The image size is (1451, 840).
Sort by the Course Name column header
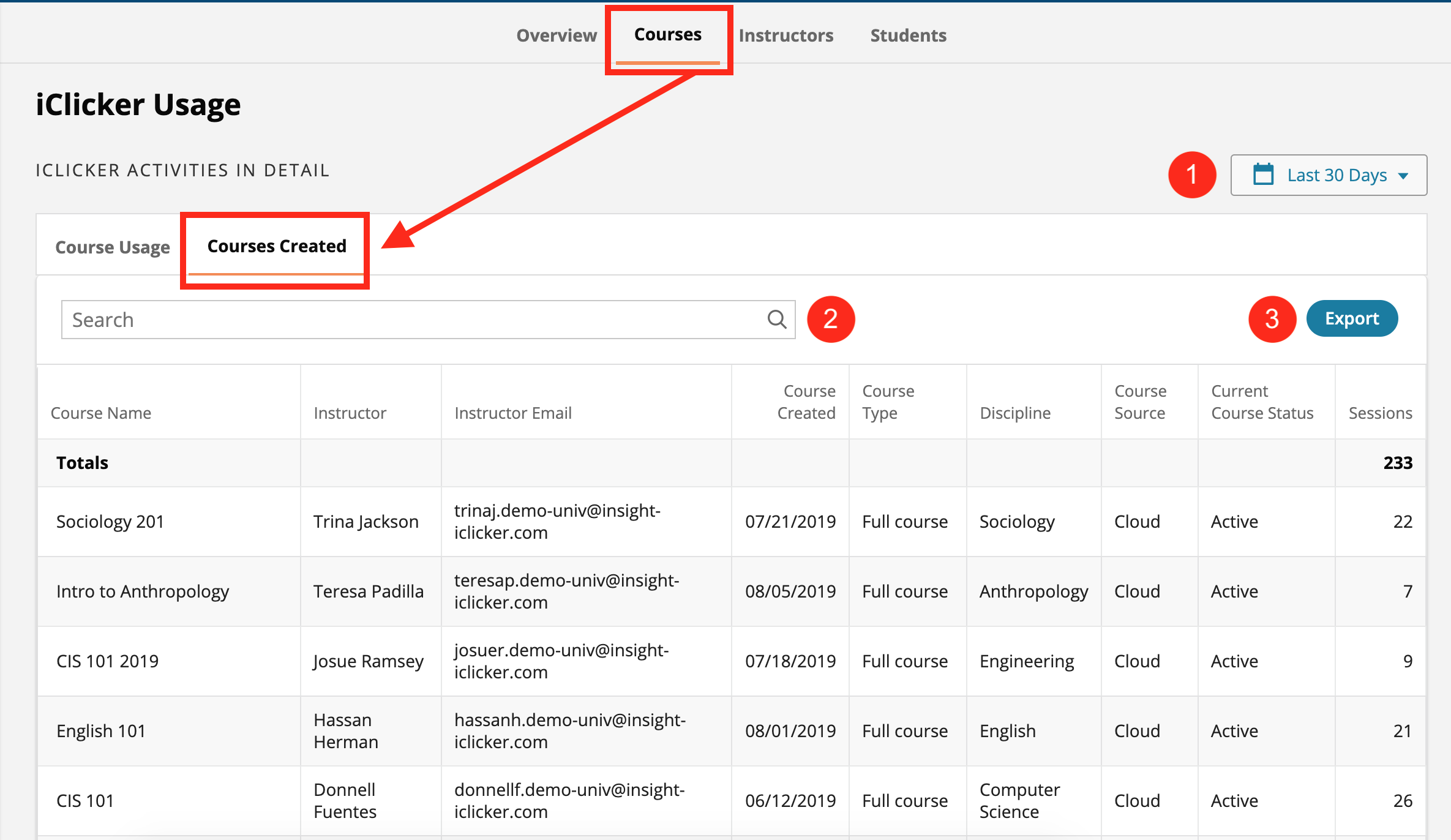point(102,412)
